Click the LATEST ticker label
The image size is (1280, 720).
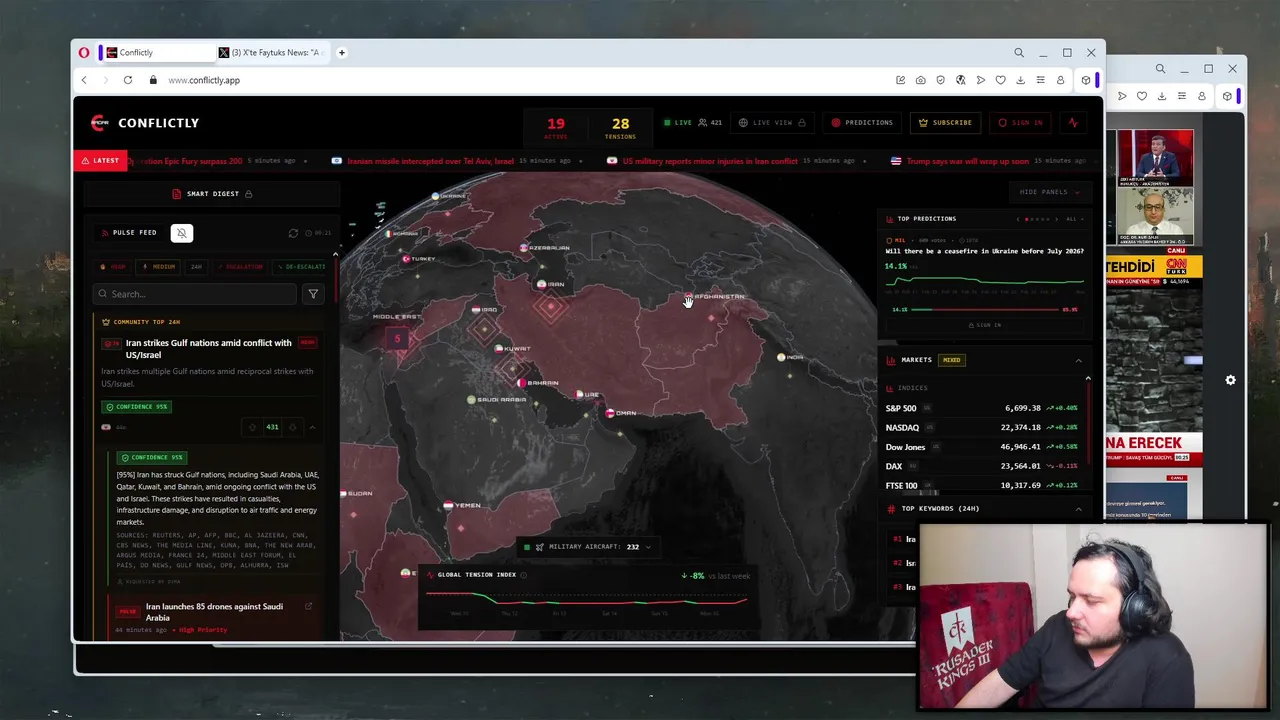[100, 160]
